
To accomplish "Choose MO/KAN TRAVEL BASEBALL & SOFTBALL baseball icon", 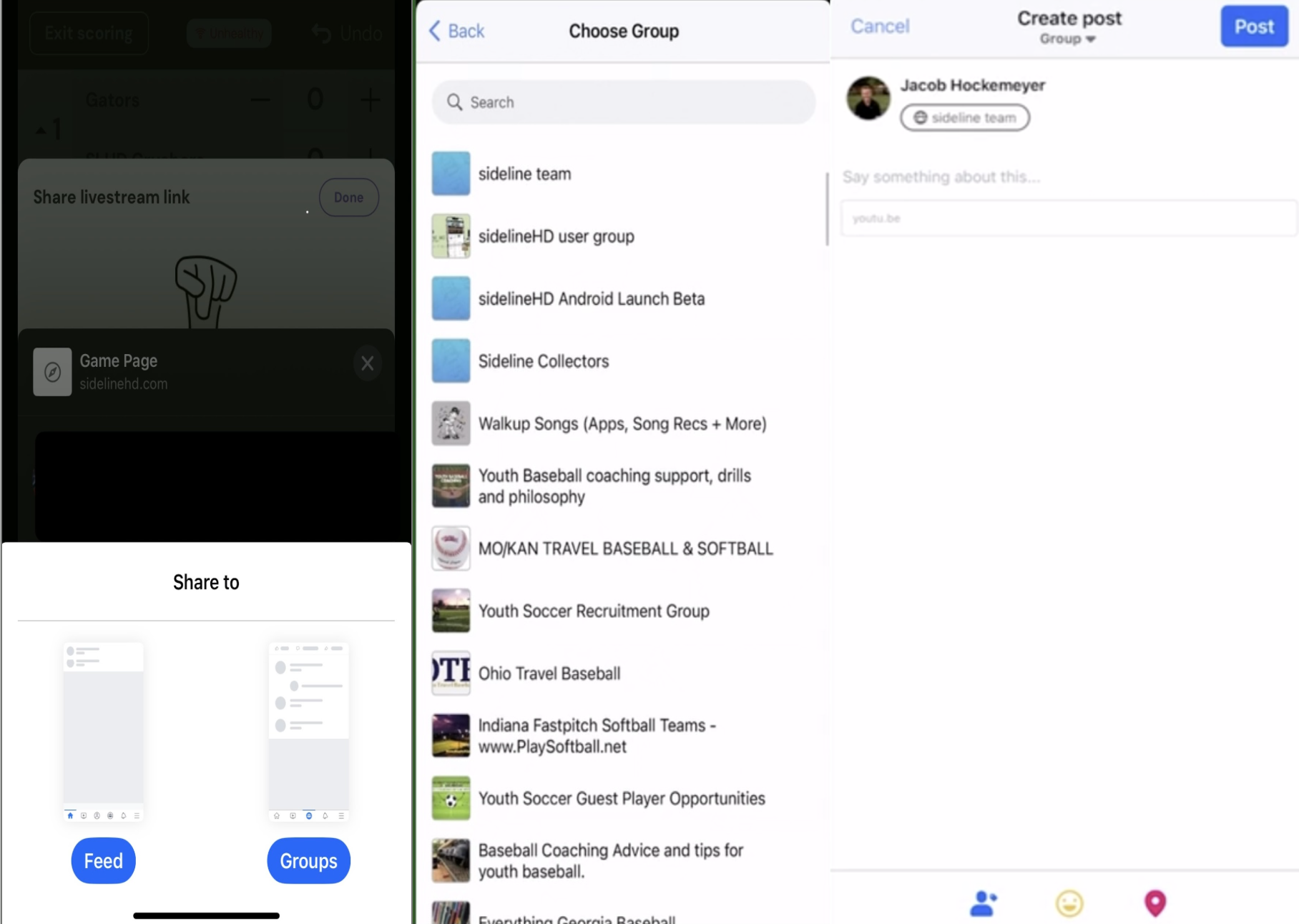I will coord(451,549).
